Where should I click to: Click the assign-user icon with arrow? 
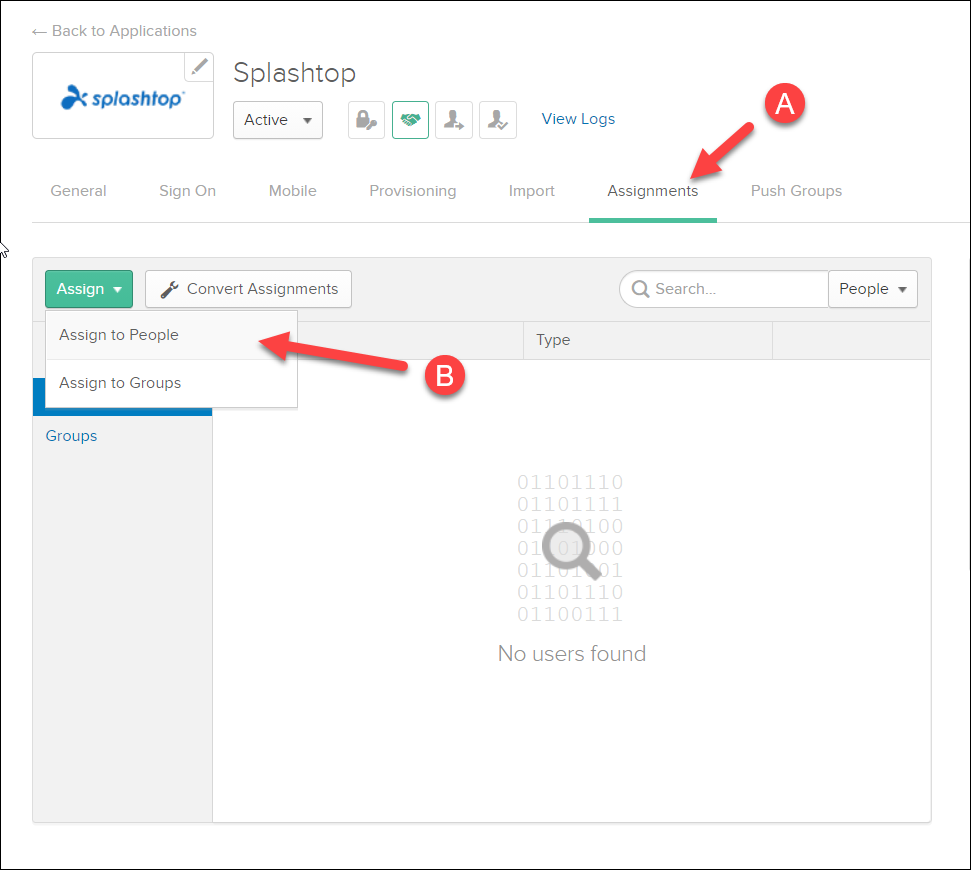click(454, 119)
